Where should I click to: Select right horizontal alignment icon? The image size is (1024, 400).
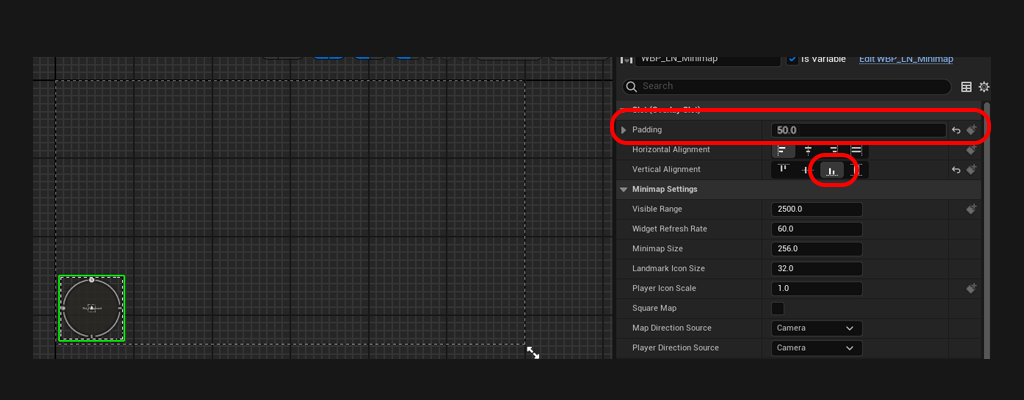coord(832,150)
